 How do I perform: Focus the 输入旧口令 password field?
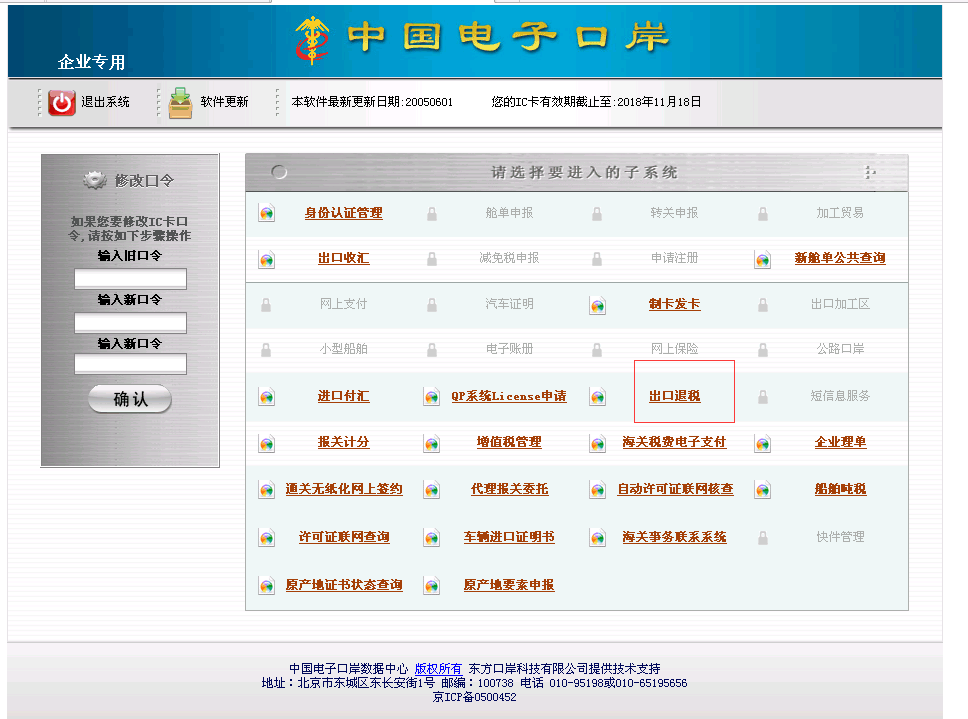130,278
